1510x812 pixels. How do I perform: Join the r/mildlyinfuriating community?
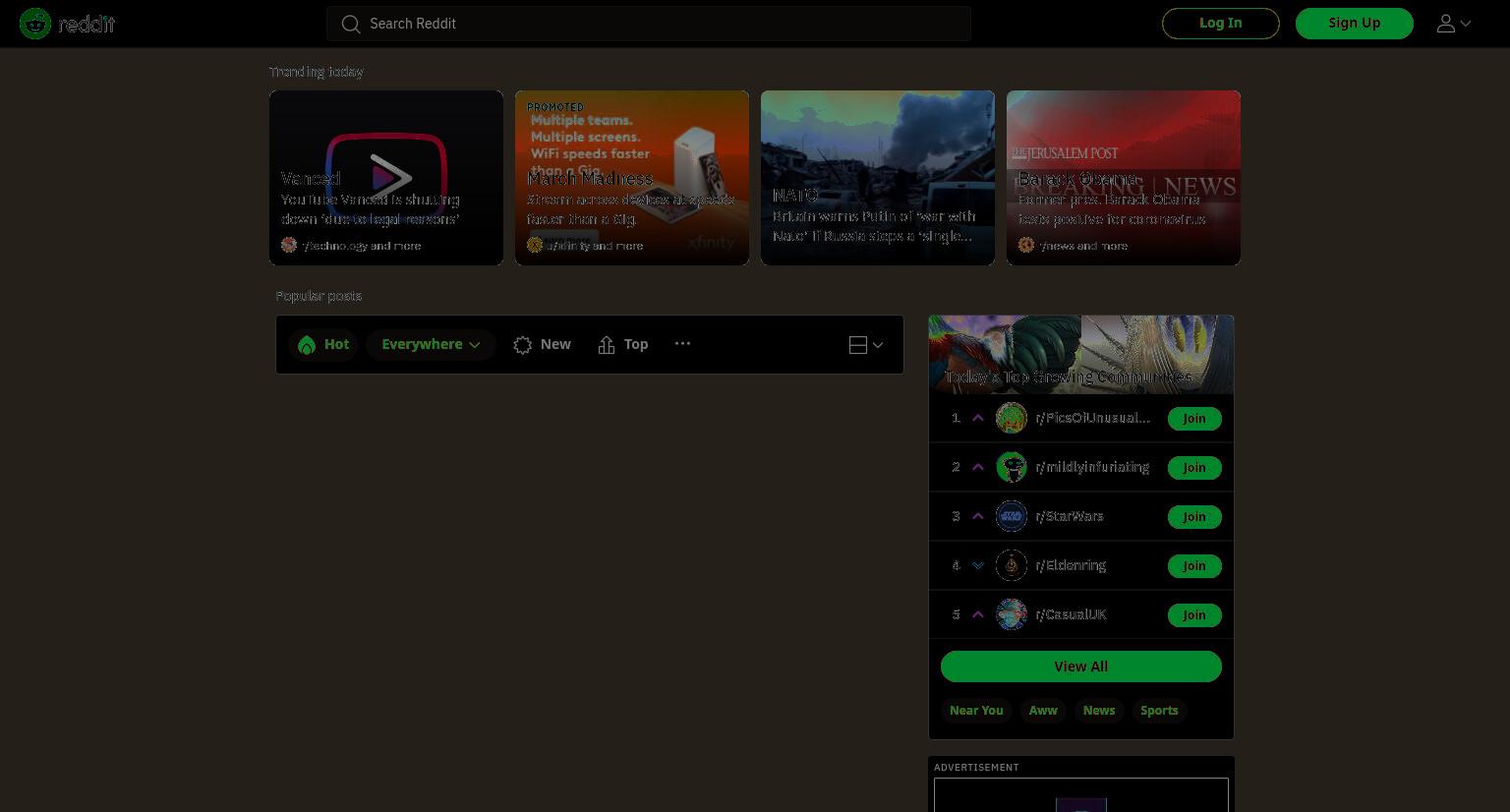pos(1194,468)
